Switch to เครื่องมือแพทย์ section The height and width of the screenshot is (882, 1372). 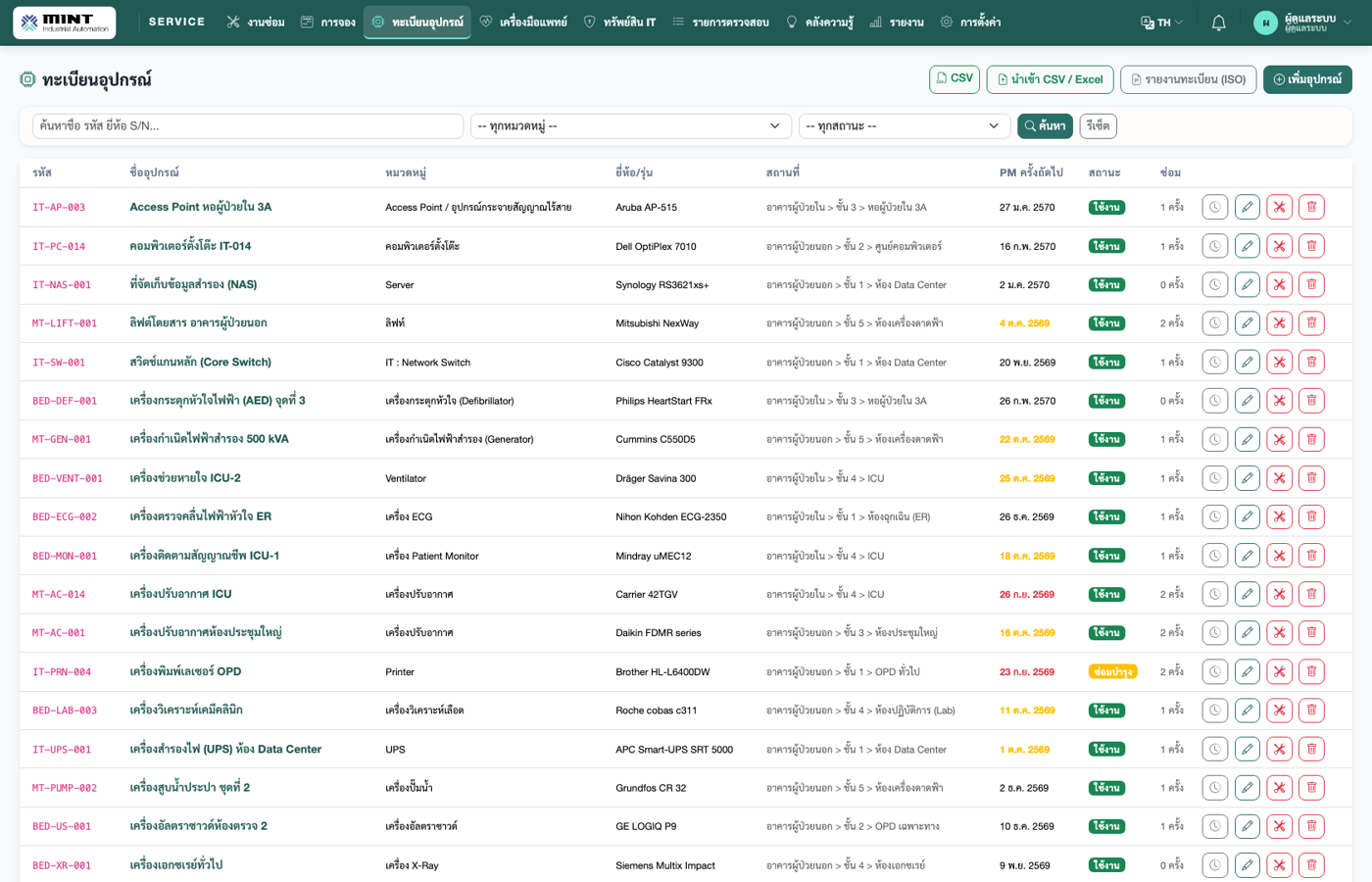tap(523, 23)
